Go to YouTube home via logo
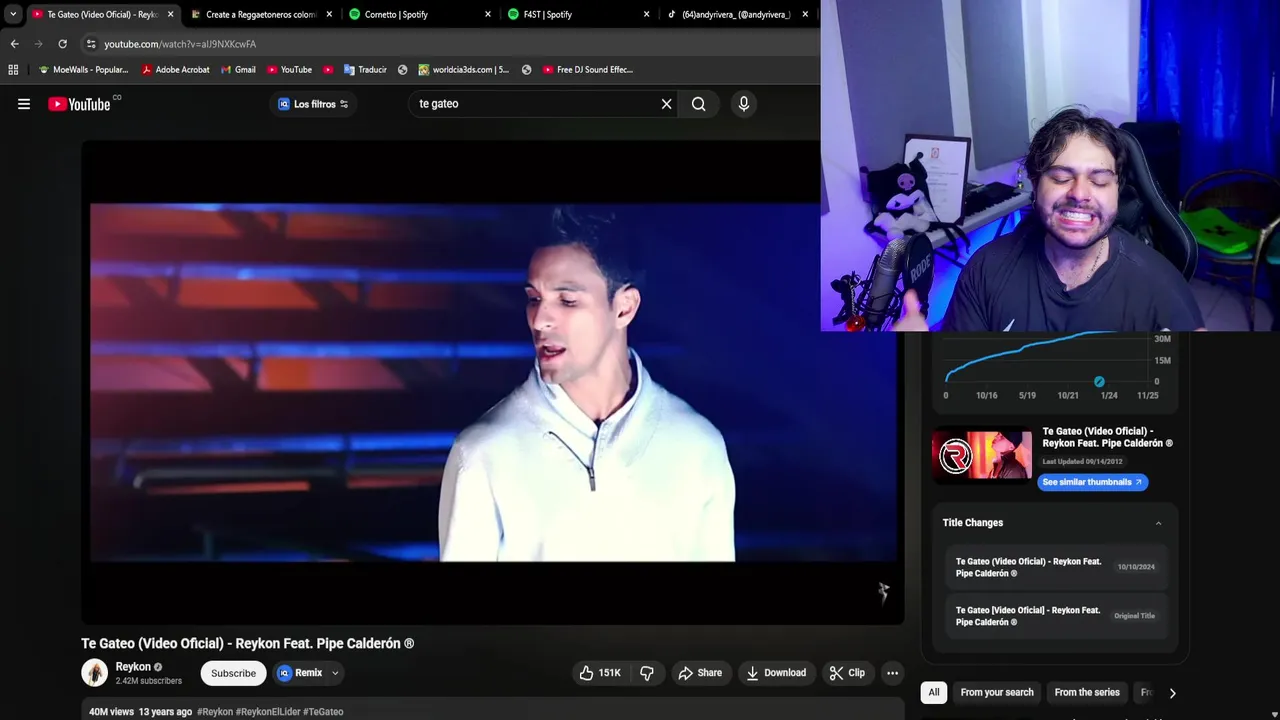Viewport: 1280px width, 720px height. (x=79, y=104)
